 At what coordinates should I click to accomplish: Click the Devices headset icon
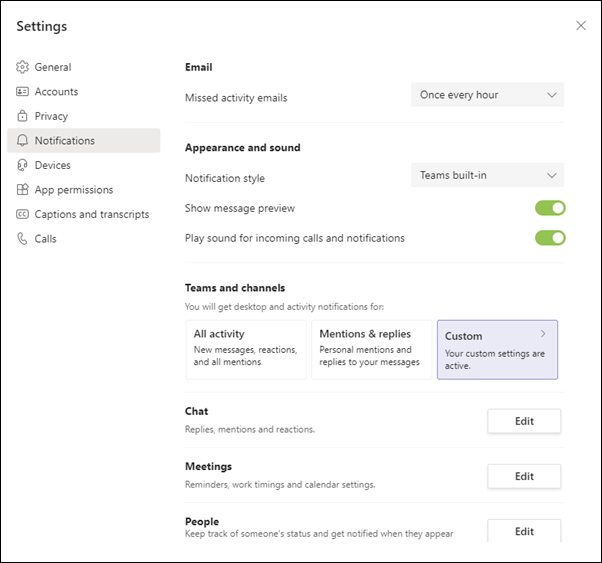(x=22, y=165)
